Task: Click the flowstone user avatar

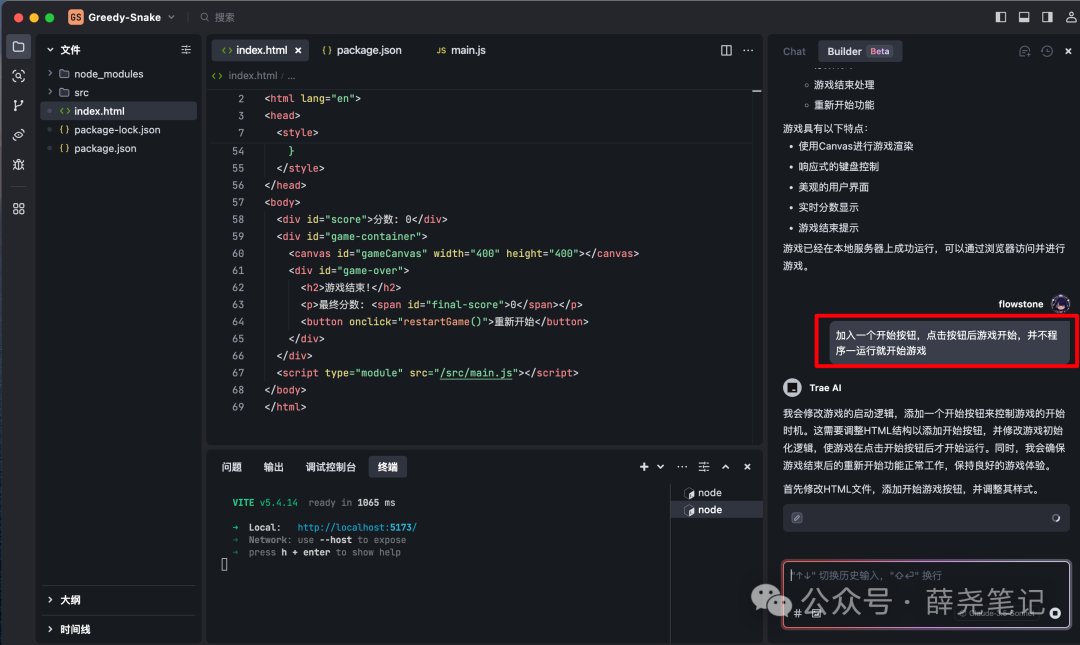Action: (x=1060, y=303)
